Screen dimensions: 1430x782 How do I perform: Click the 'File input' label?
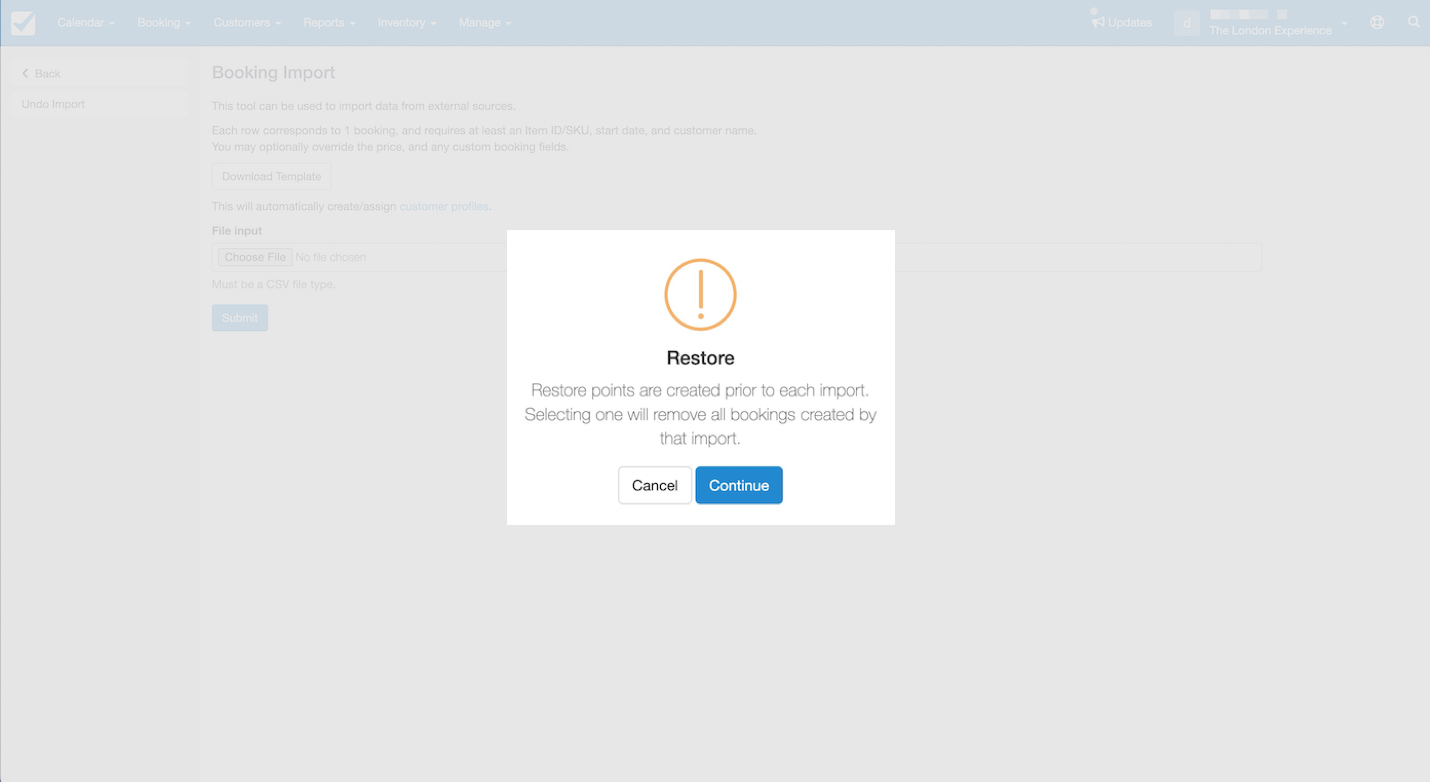[237, 231]
